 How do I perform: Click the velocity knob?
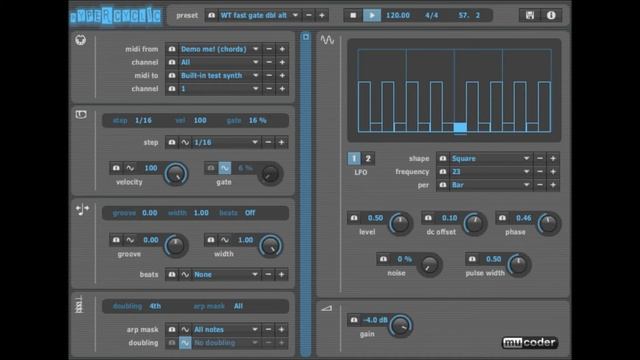point(176,174)
